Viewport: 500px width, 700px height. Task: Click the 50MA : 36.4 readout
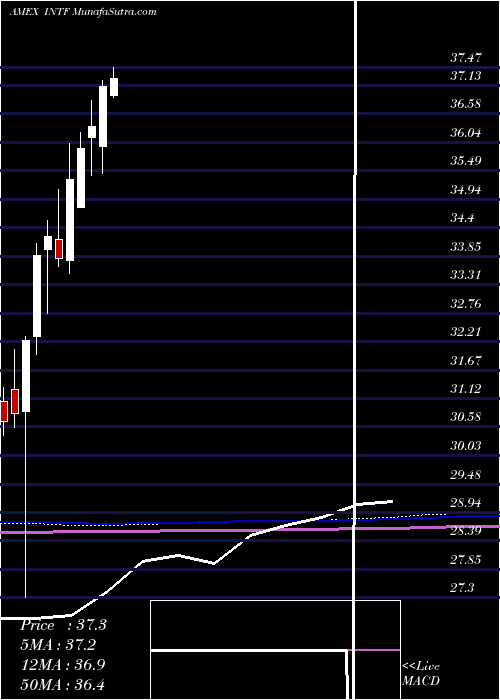(62, 684)
